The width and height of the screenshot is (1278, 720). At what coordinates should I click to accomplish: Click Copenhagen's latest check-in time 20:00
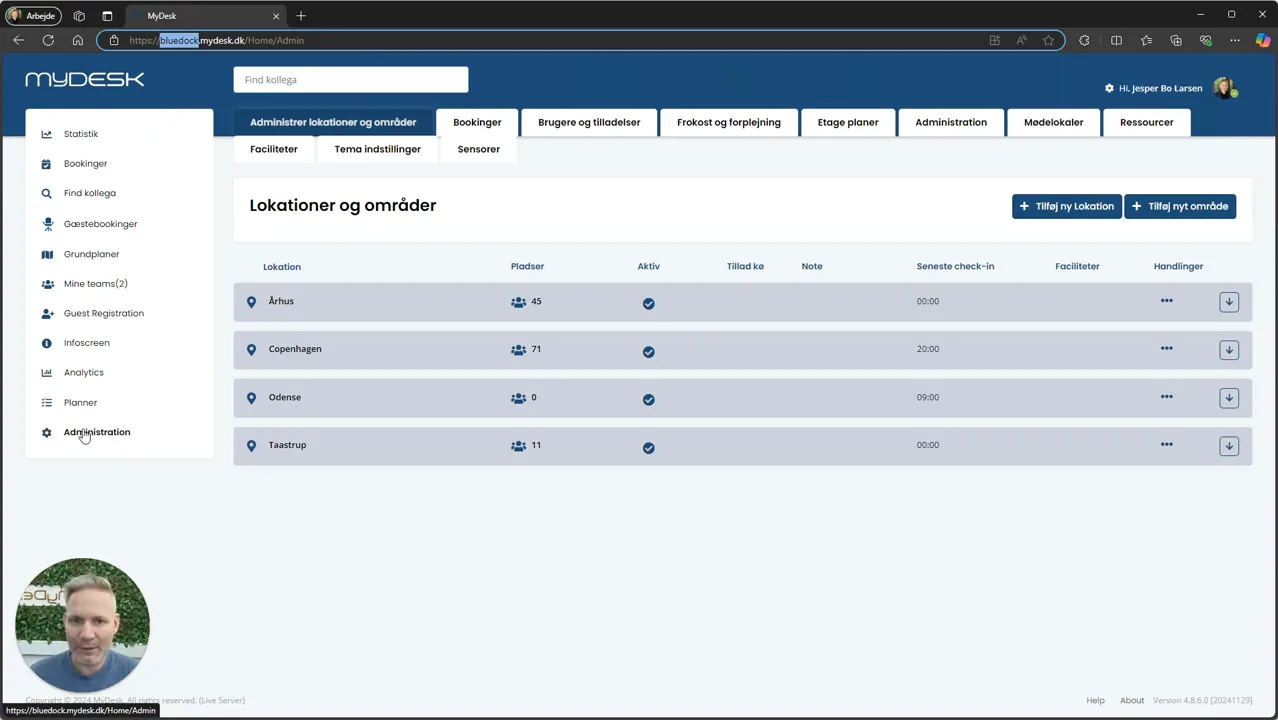[x=928, y=349]
